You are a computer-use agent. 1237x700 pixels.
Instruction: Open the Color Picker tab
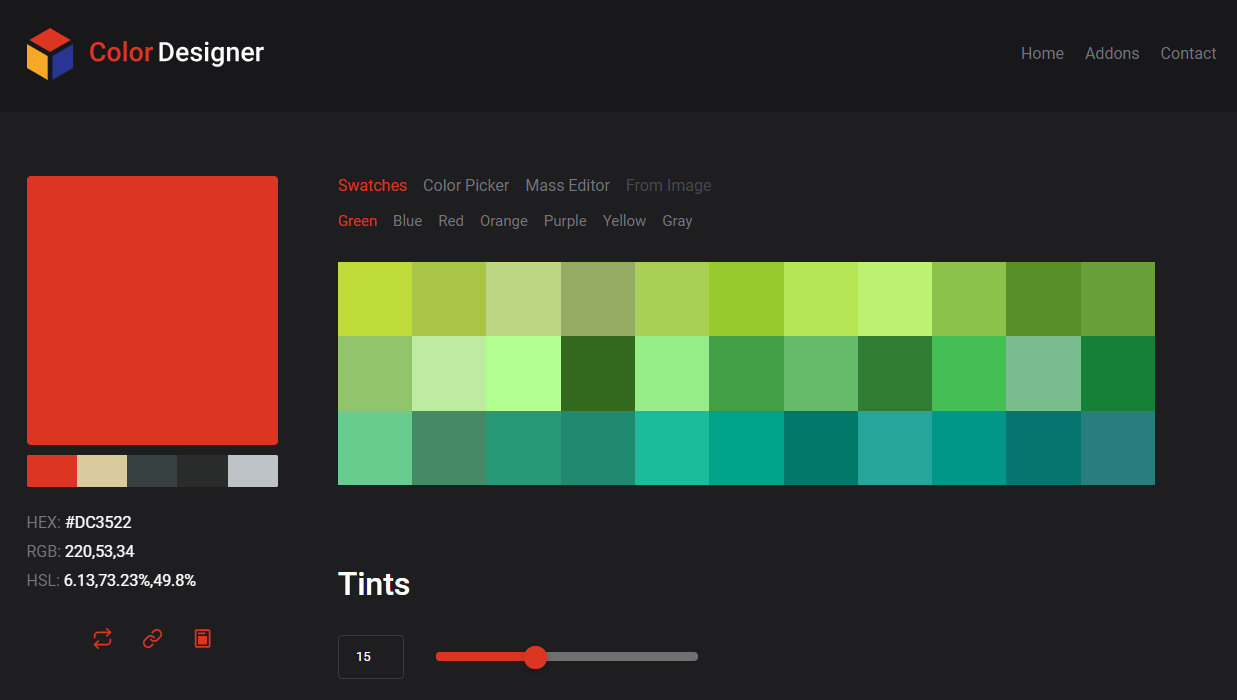466,185
